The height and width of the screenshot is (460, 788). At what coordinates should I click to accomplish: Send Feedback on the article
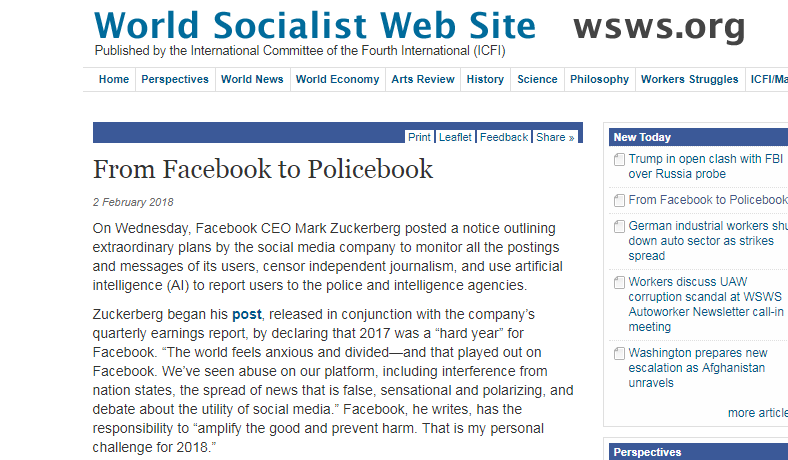pos(504,137)
